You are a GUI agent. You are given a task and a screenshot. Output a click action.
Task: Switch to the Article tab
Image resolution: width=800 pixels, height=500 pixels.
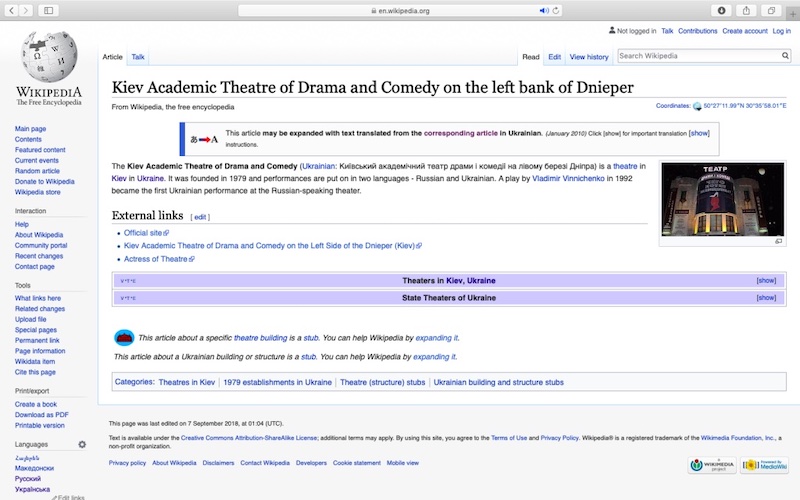[x=112, y=57]
